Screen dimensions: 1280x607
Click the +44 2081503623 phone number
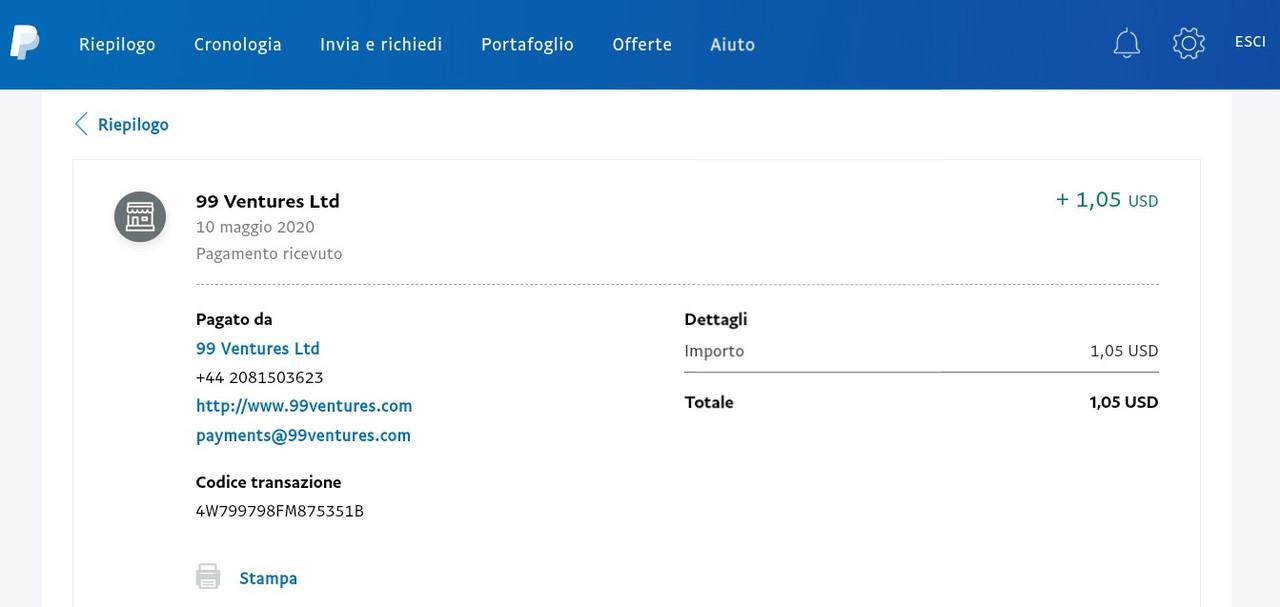(x=259, y=378)
